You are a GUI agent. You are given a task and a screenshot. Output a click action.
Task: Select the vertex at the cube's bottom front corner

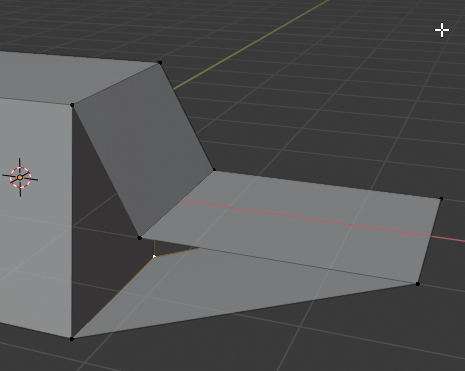click(72, 339)
